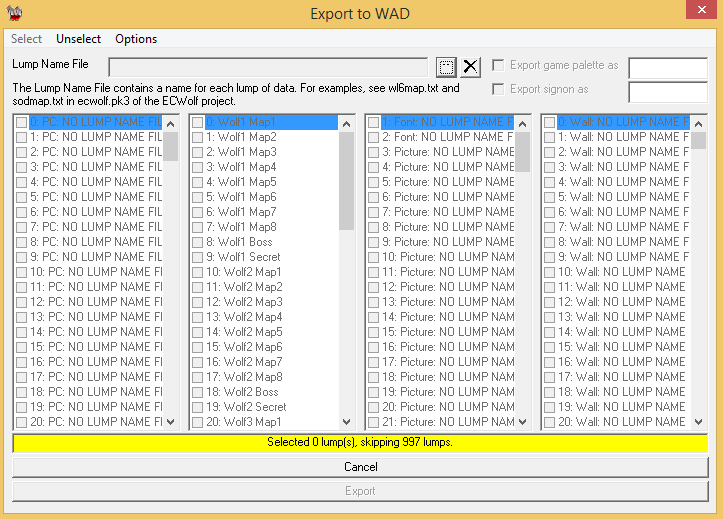Check the 20: Wolf3 Map1 checkbox

(197, 422)
